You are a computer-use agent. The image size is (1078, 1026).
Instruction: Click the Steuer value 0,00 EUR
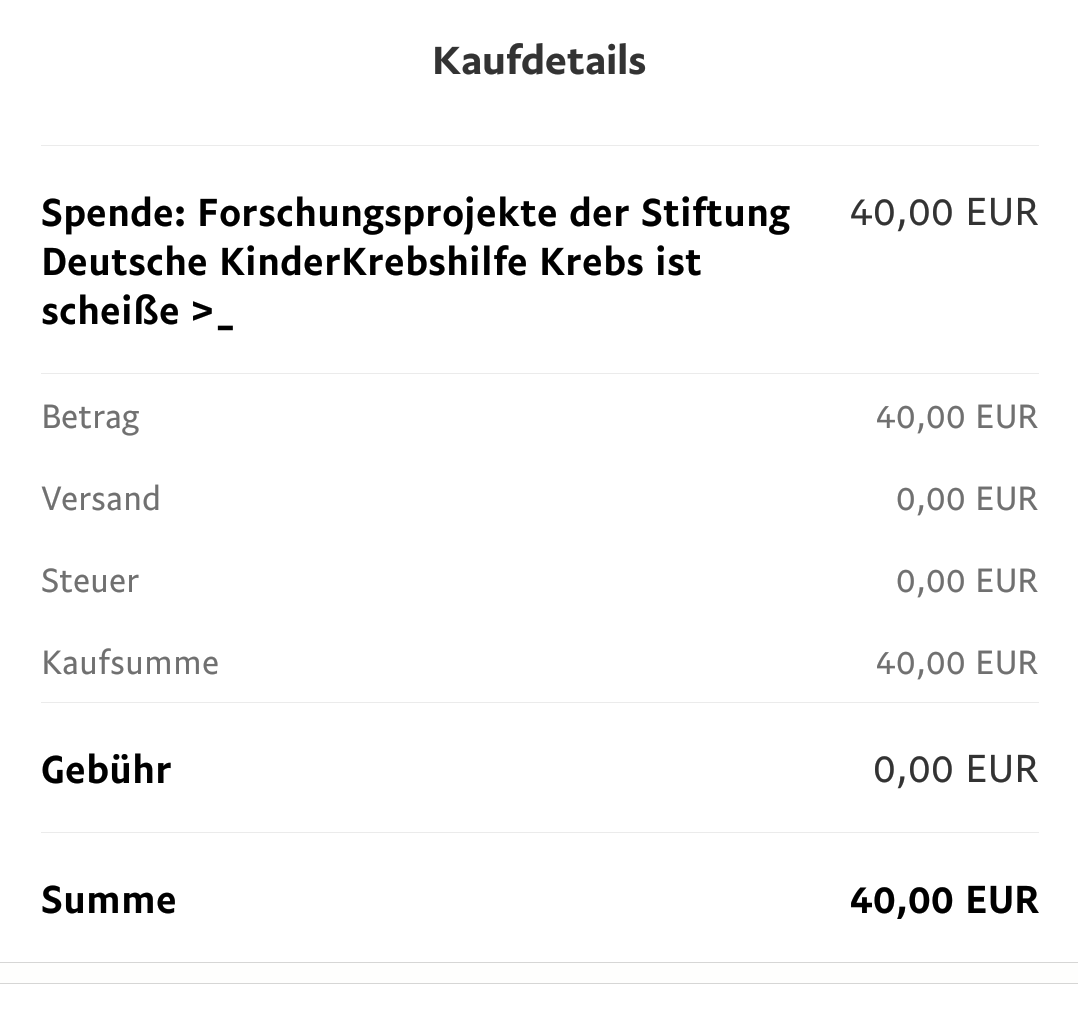(967, 581)
